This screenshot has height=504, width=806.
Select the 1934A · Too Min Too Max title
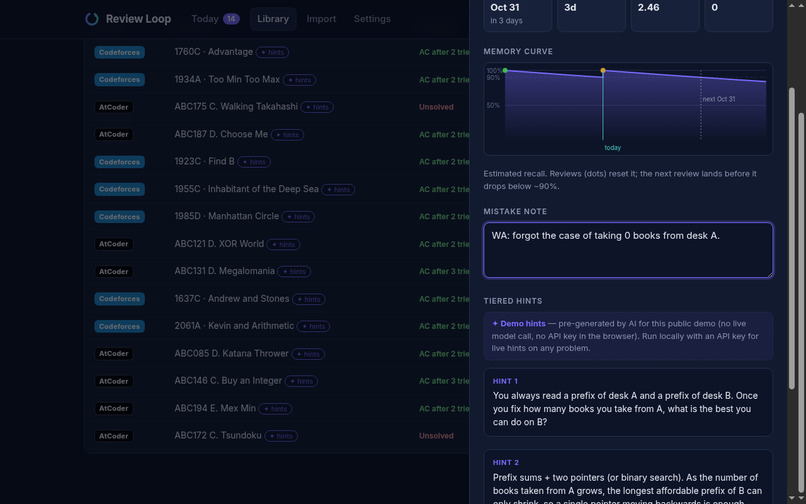[227, 80]
